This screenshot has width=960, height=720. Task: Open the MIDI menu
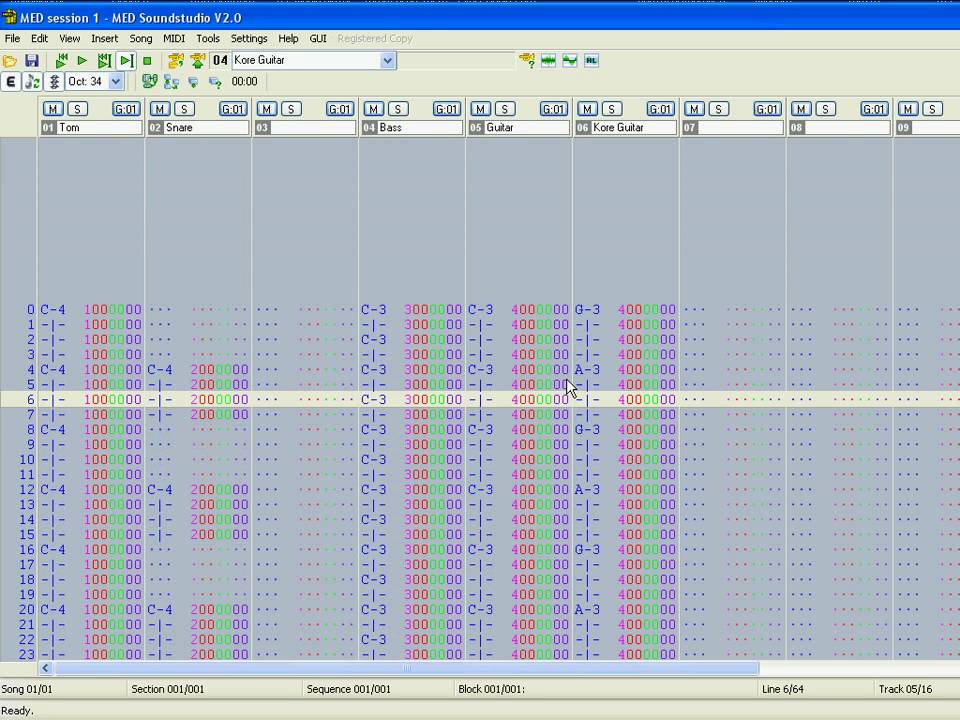174,39
